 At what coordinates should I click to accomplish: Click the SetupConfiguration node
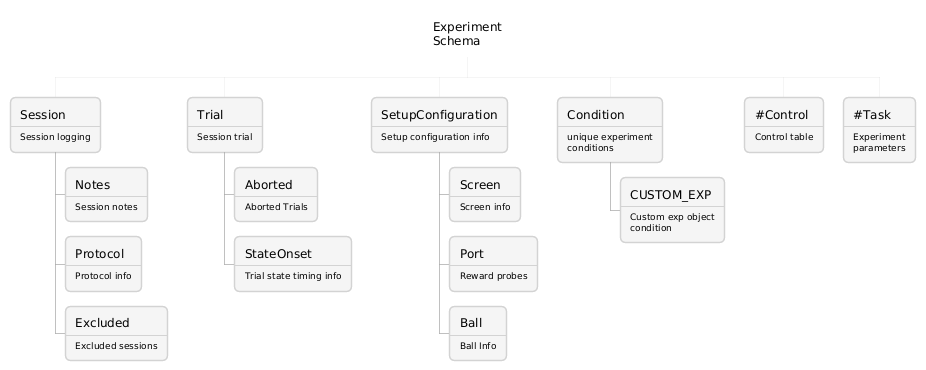click(x=439, y=125)
